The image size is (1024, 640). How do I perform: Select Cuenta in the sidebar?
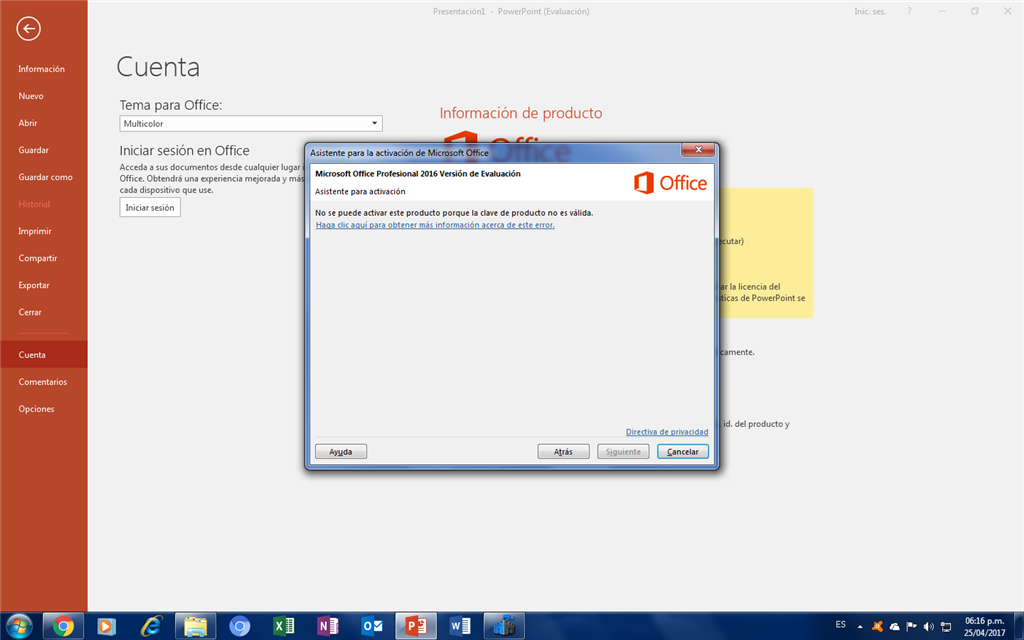tap(43, 355)
